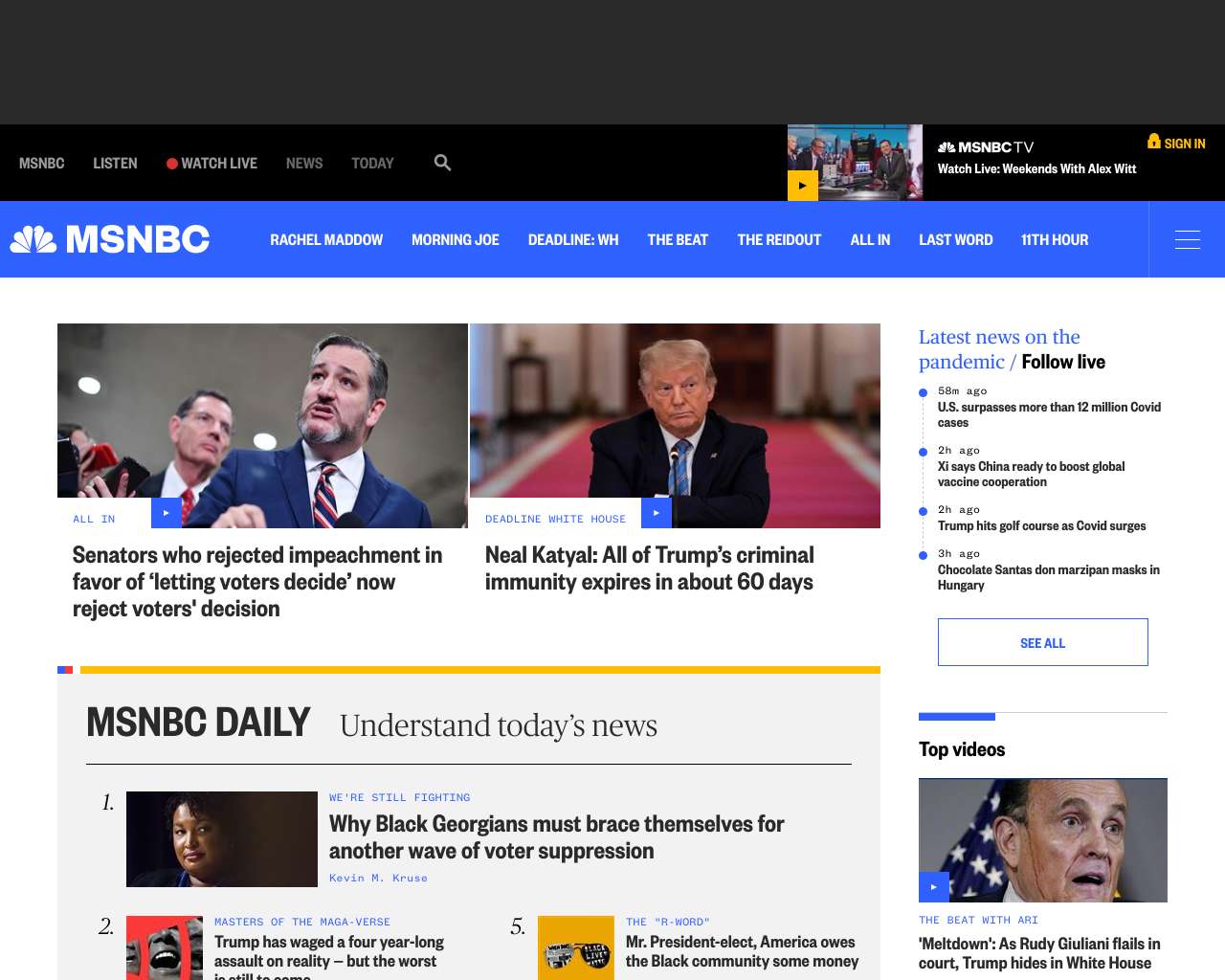Open Xi says China vaccine cooperation story
The image size is (1225, 980).
pos(1031,474)
